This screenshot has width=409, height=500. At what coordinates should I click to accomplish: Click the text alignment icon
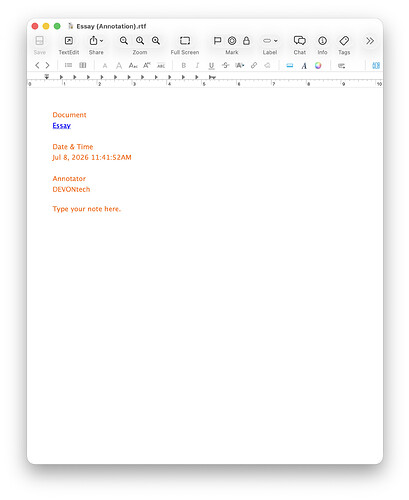click(341, 66)
